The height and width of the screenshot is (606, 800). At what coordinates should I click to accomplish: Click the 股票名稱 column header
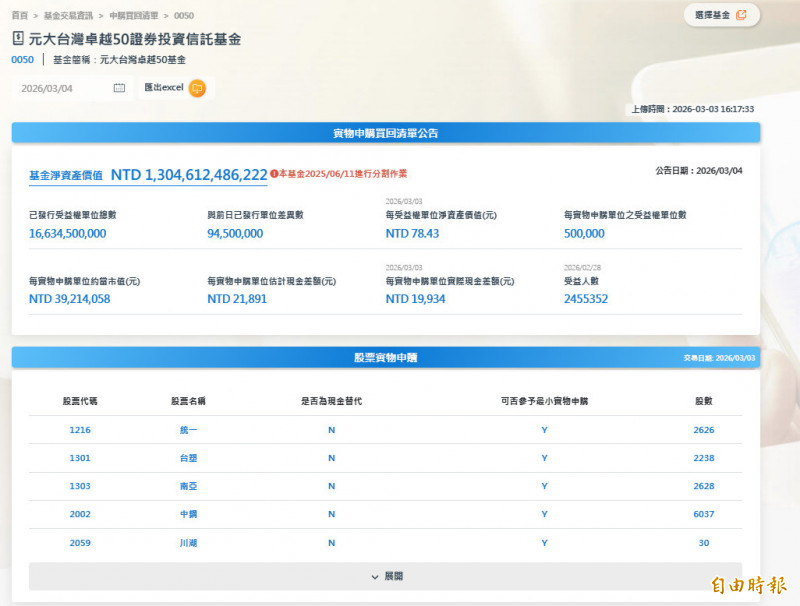188,401
